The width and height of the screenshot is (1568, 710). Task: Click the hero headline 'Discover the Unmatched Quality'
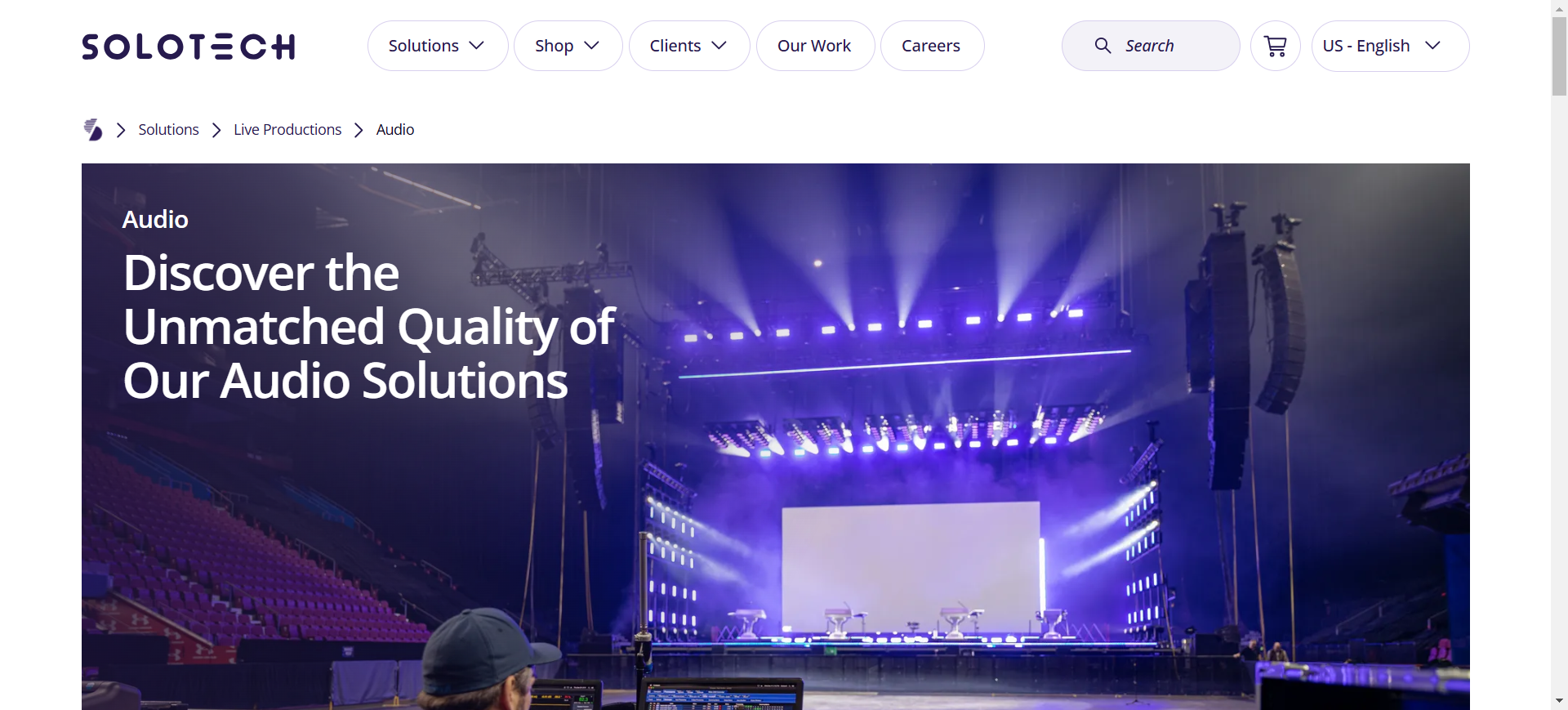point(369,327)
